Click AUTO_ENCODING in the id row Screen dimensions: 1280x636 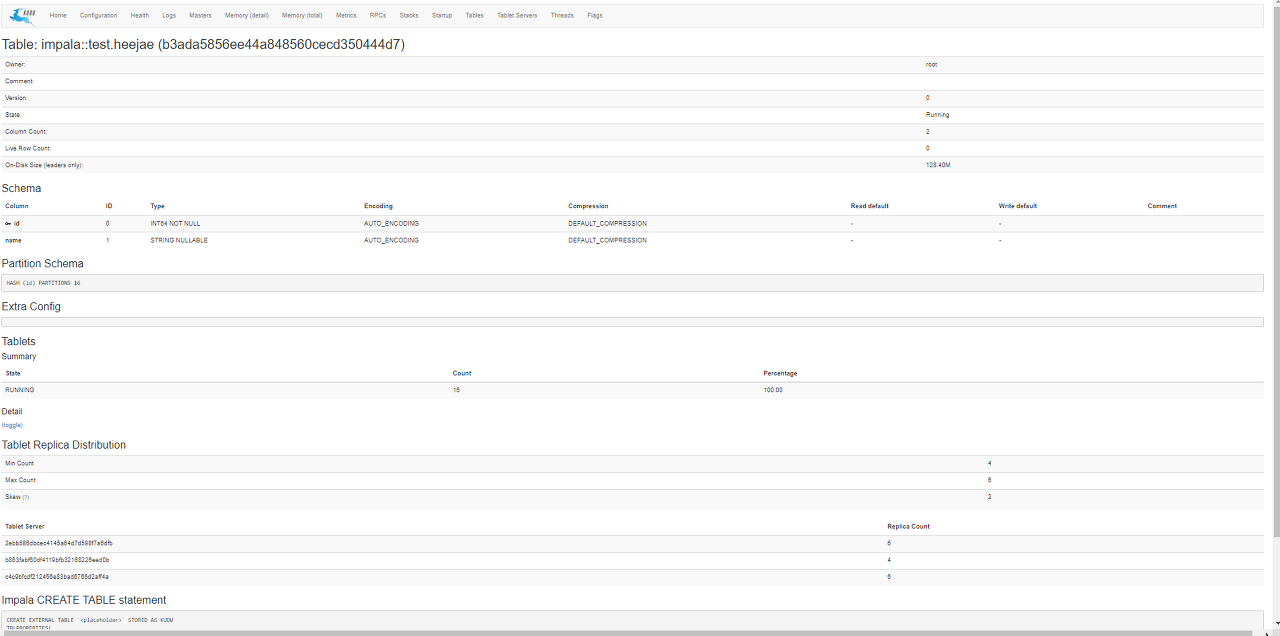[391, 223]
